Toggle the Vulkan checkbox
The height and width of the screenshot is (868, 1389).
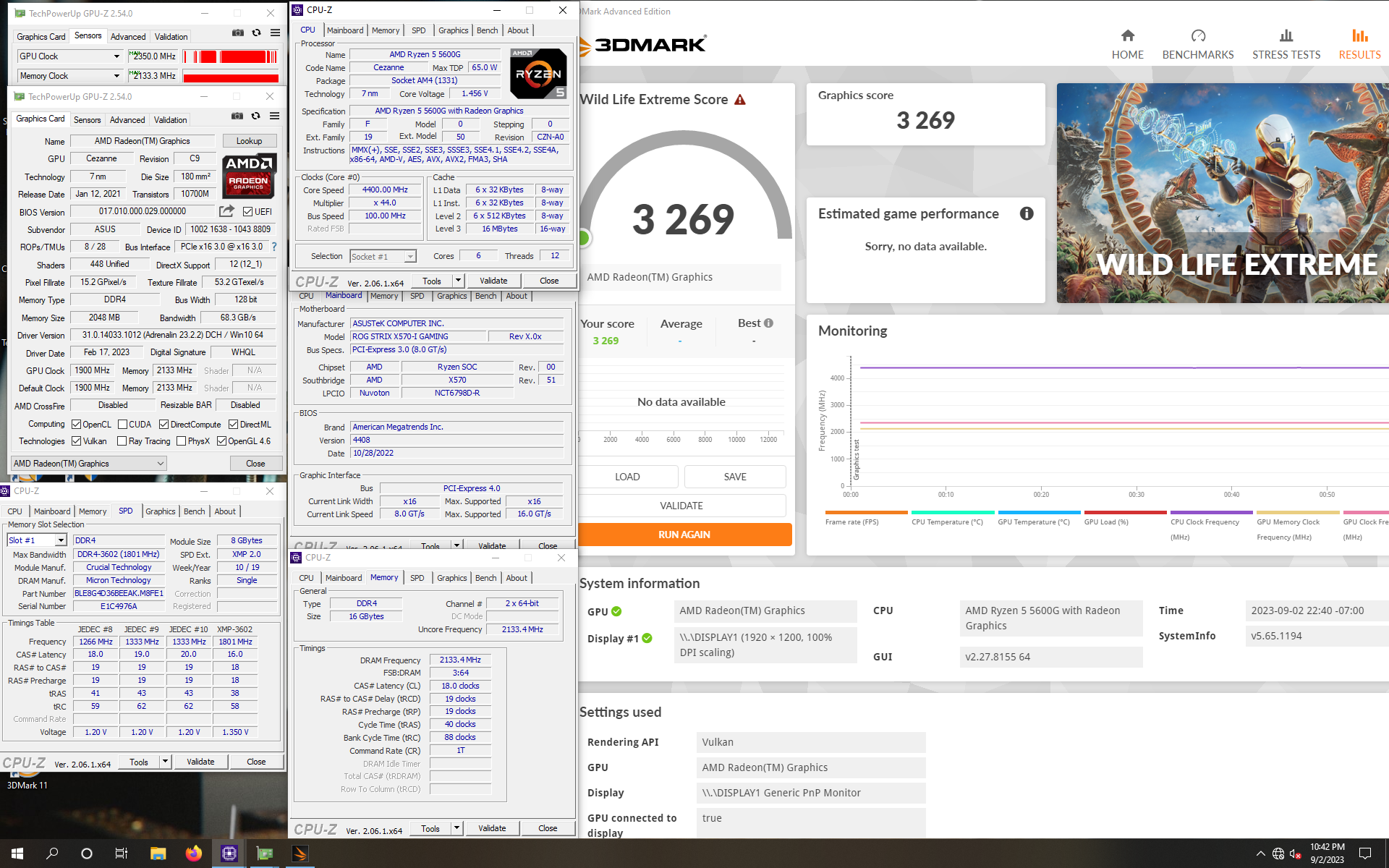[77, 441]
